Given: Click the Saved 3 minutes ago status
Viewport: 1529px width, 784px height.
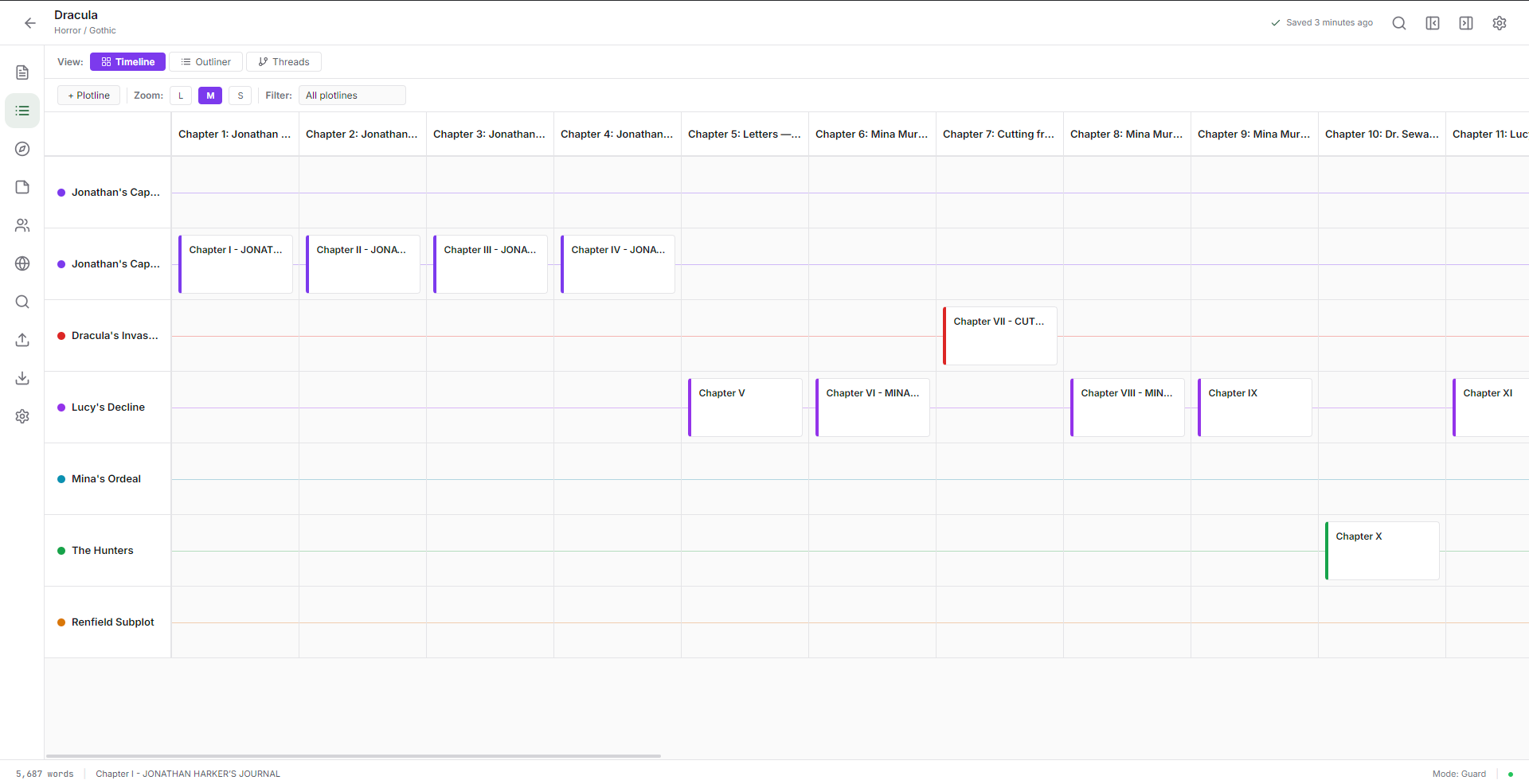Looking at the screenshot, I should [1322, 23].
